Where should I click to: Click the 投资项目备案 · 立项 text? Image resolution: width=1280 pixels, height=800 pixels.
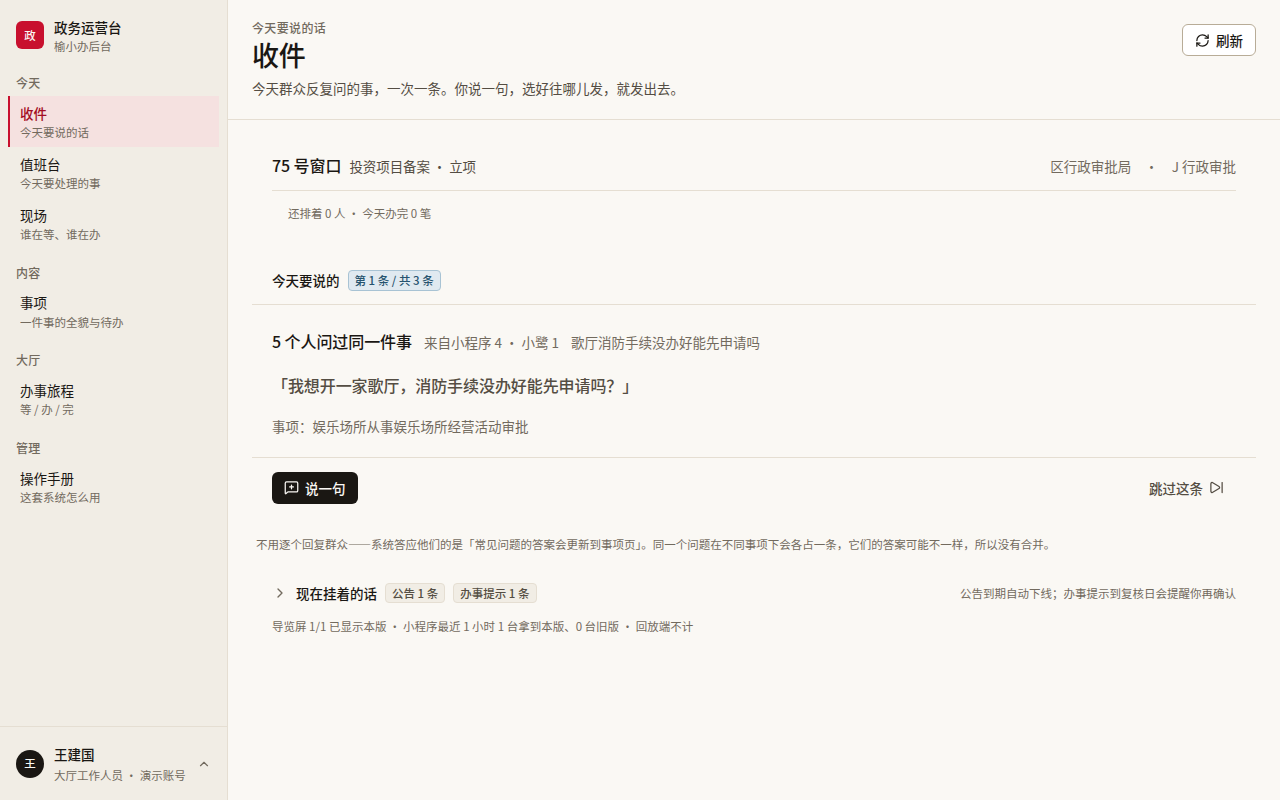413,167
